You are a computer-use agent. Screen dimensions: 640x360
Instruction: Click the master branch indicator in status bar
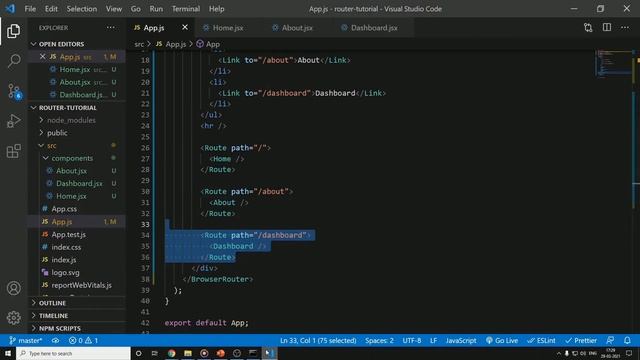(x=25, y=340)
